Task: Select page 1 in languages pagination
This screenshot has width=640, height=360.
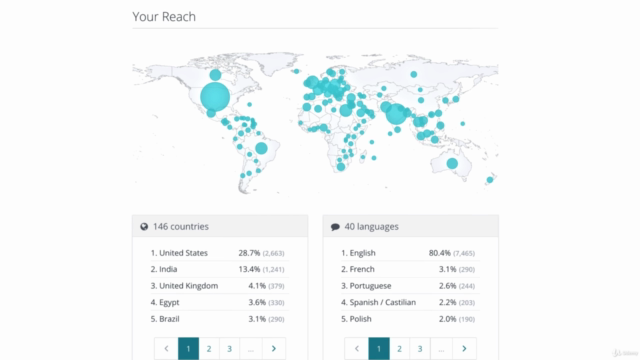Action: (379, 349)
